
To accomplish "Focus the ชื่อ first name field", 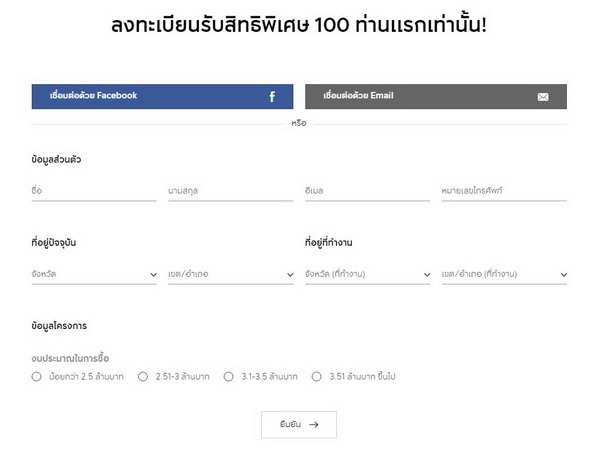I will tap(94, 190).
